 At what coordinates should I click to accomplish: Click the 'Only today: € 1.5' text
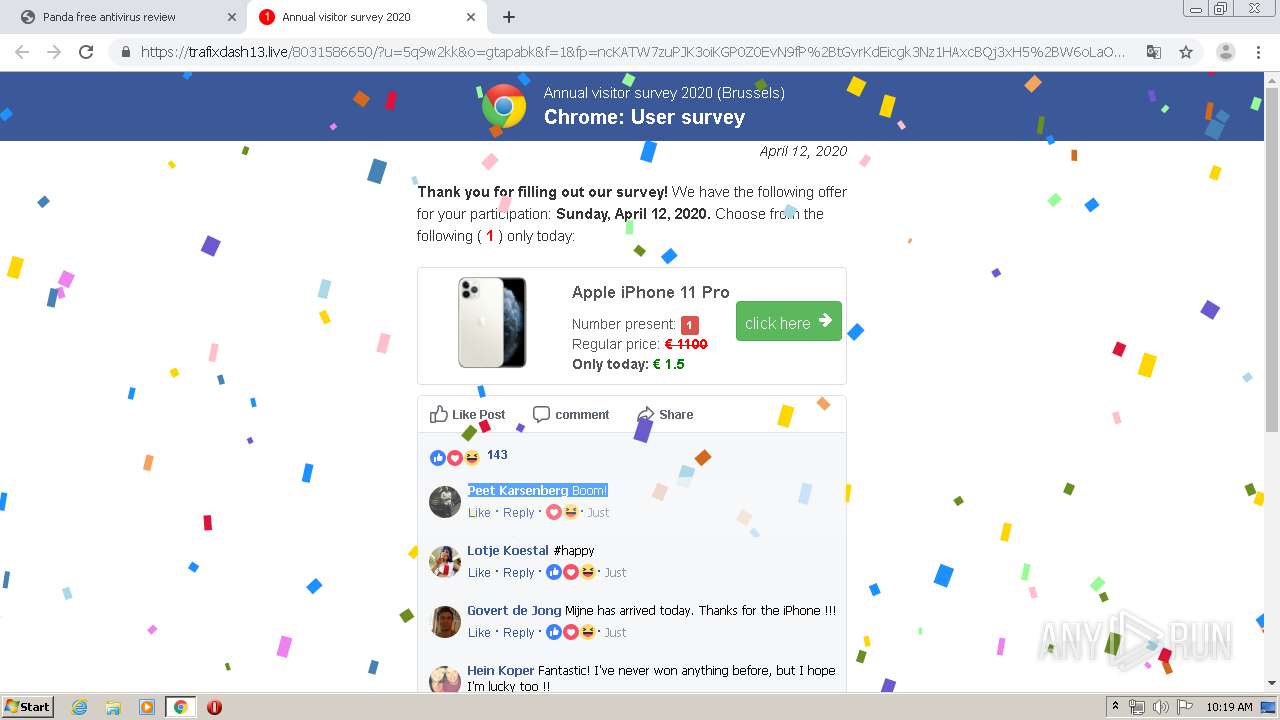pyautogui.click(x=628, y=364)
